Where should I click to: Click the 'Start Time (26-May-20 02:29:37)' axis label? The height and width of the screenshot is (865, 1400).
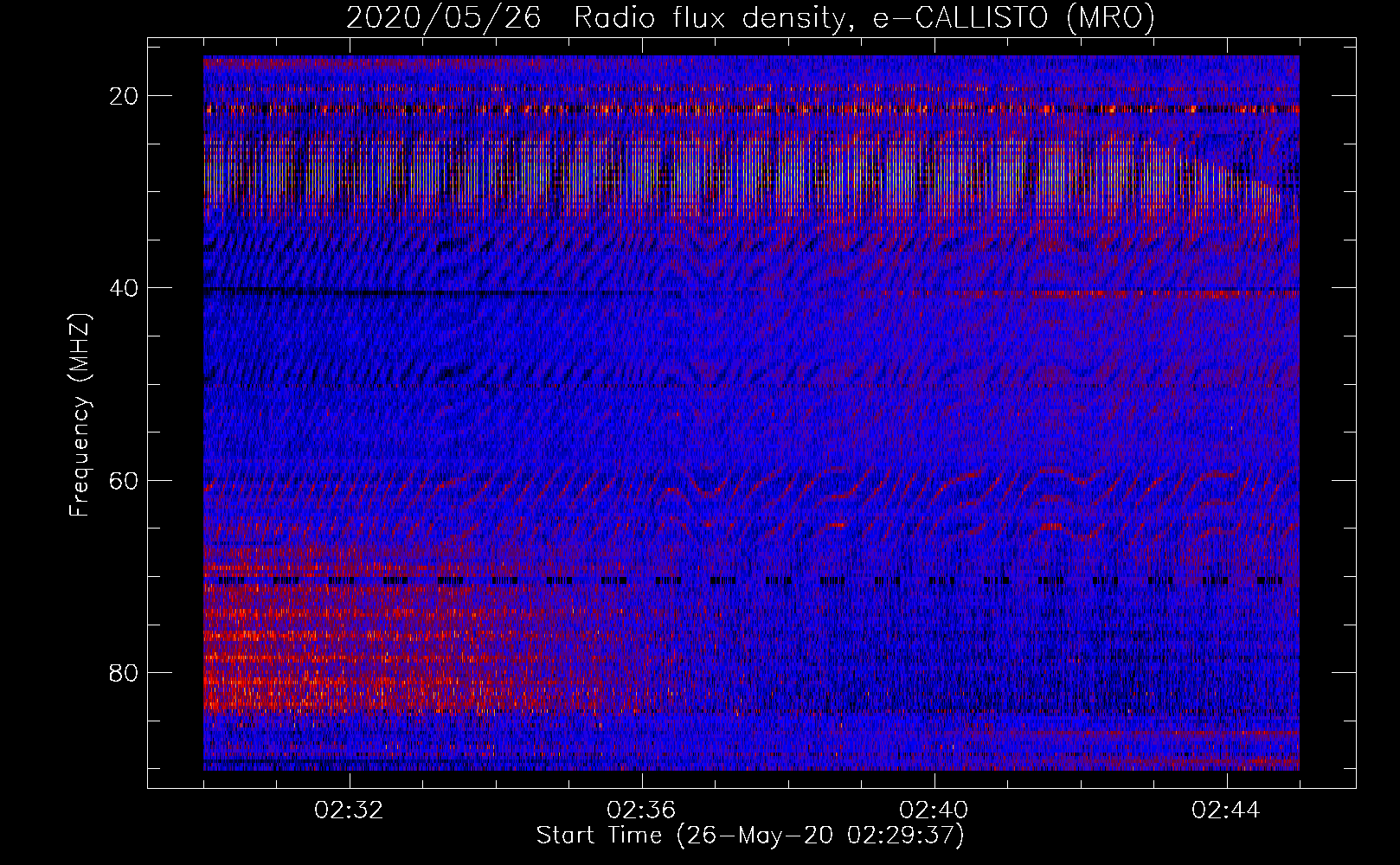tap(750, 836)
